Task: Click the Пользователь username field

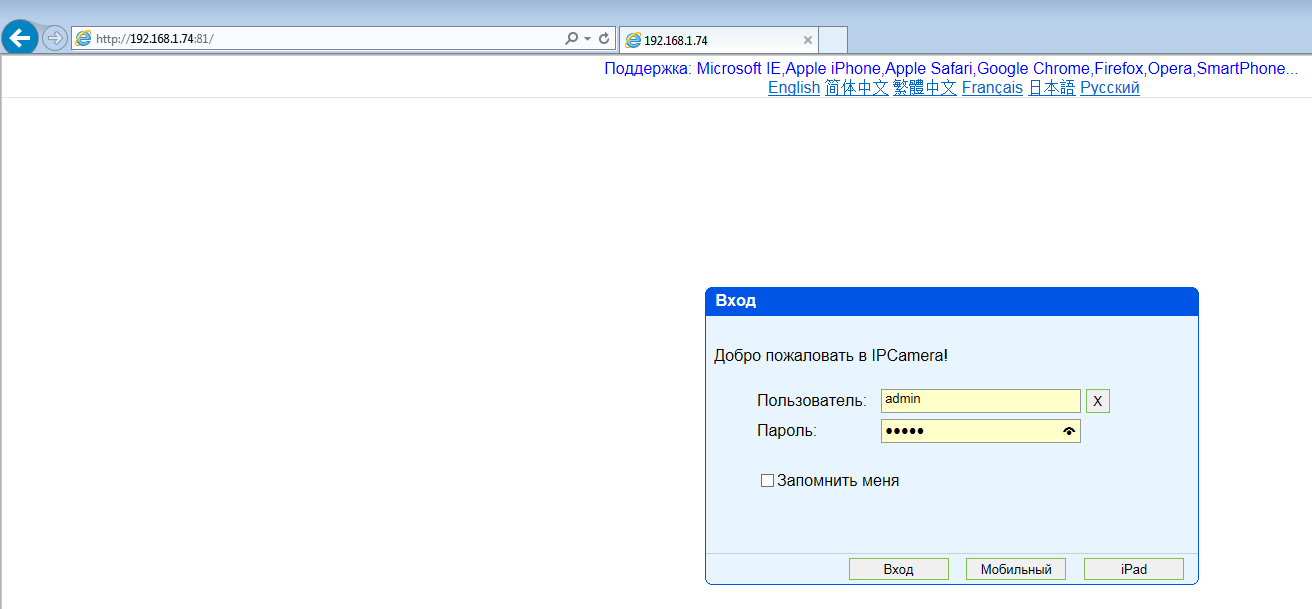Action: [x=980, y=400]
